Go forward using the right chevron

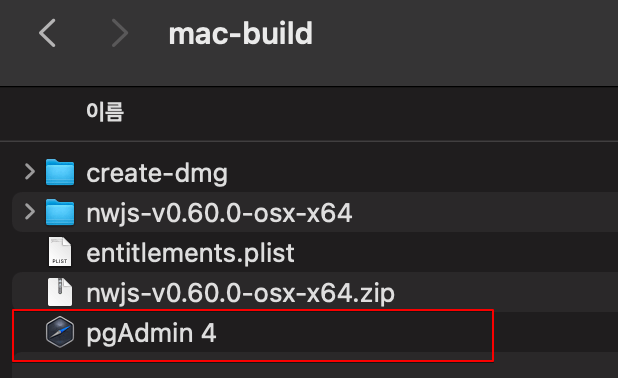(x=119, y=33)
